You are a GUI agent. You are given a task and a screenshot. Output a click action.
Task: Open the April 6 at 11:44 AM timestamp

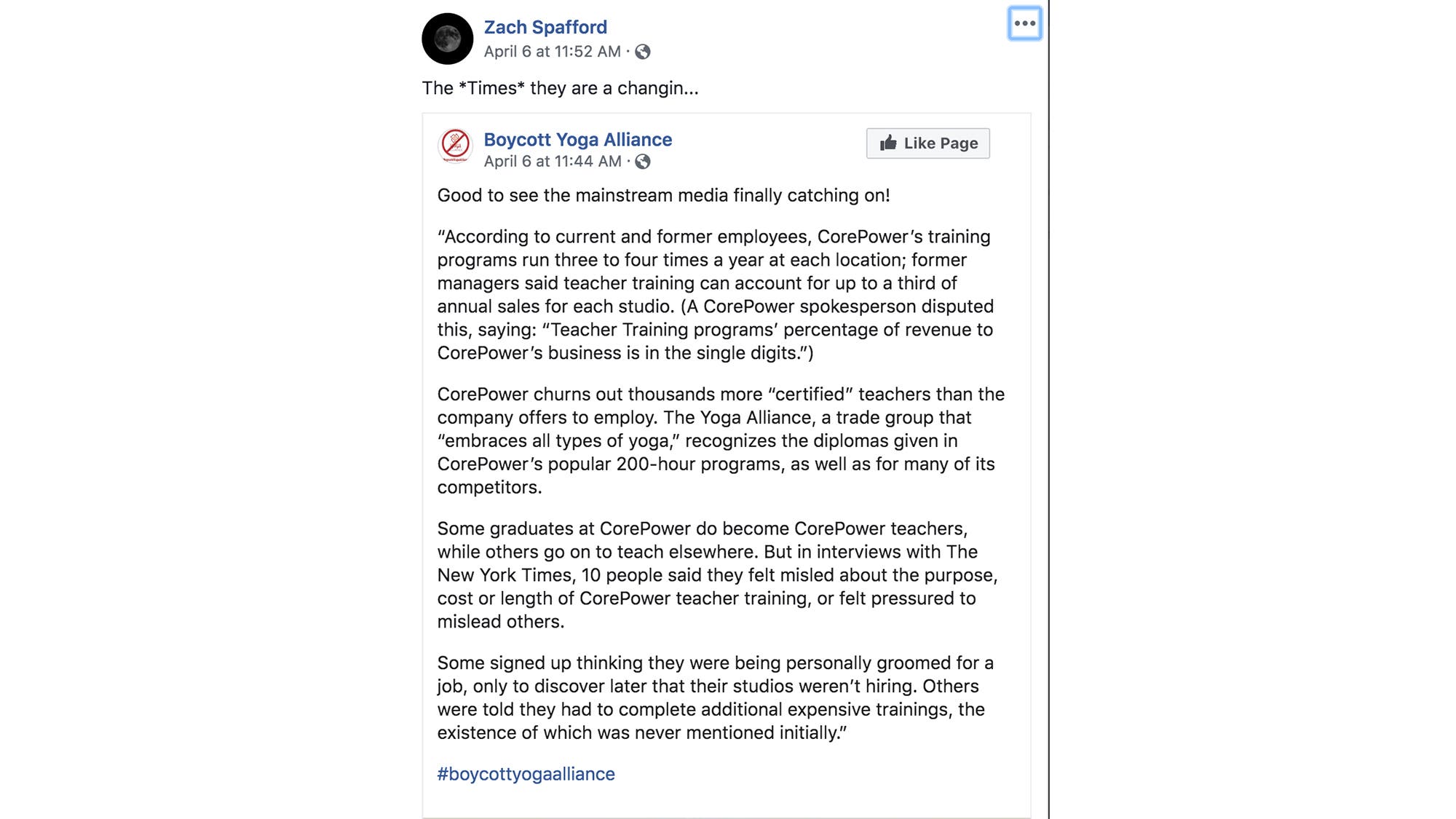tap(552, 162)
